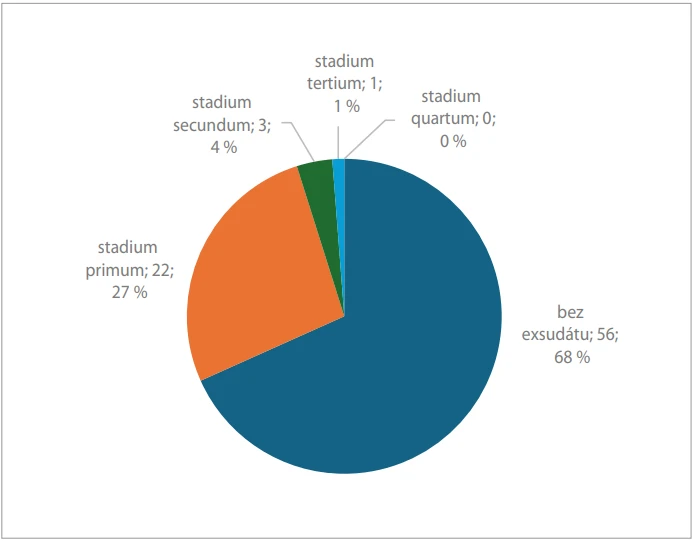Click empty chart area below the pie
The width and height of the screenshot is (692, 541).
point(344,505)
